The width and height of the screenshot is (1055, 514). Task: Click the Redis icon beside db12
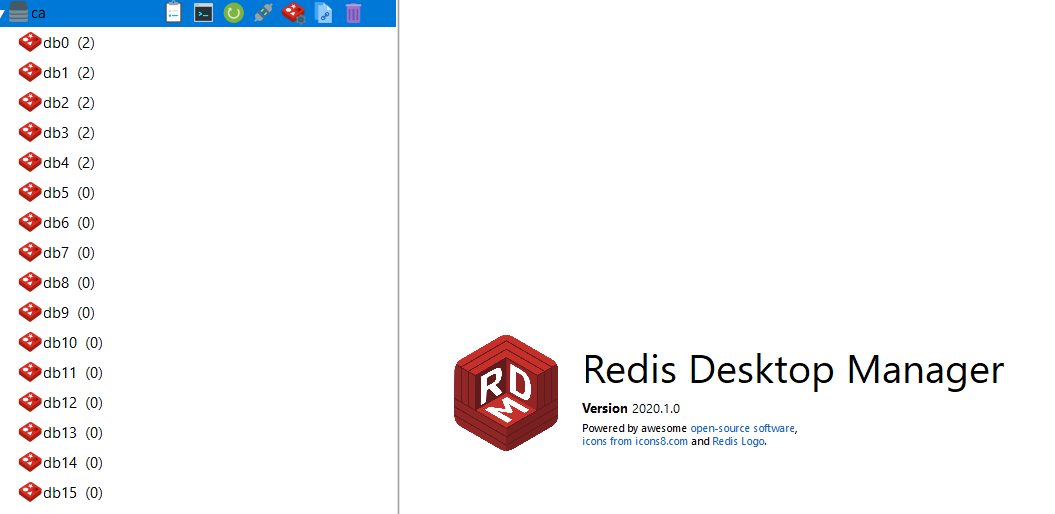tap(30, 402)
